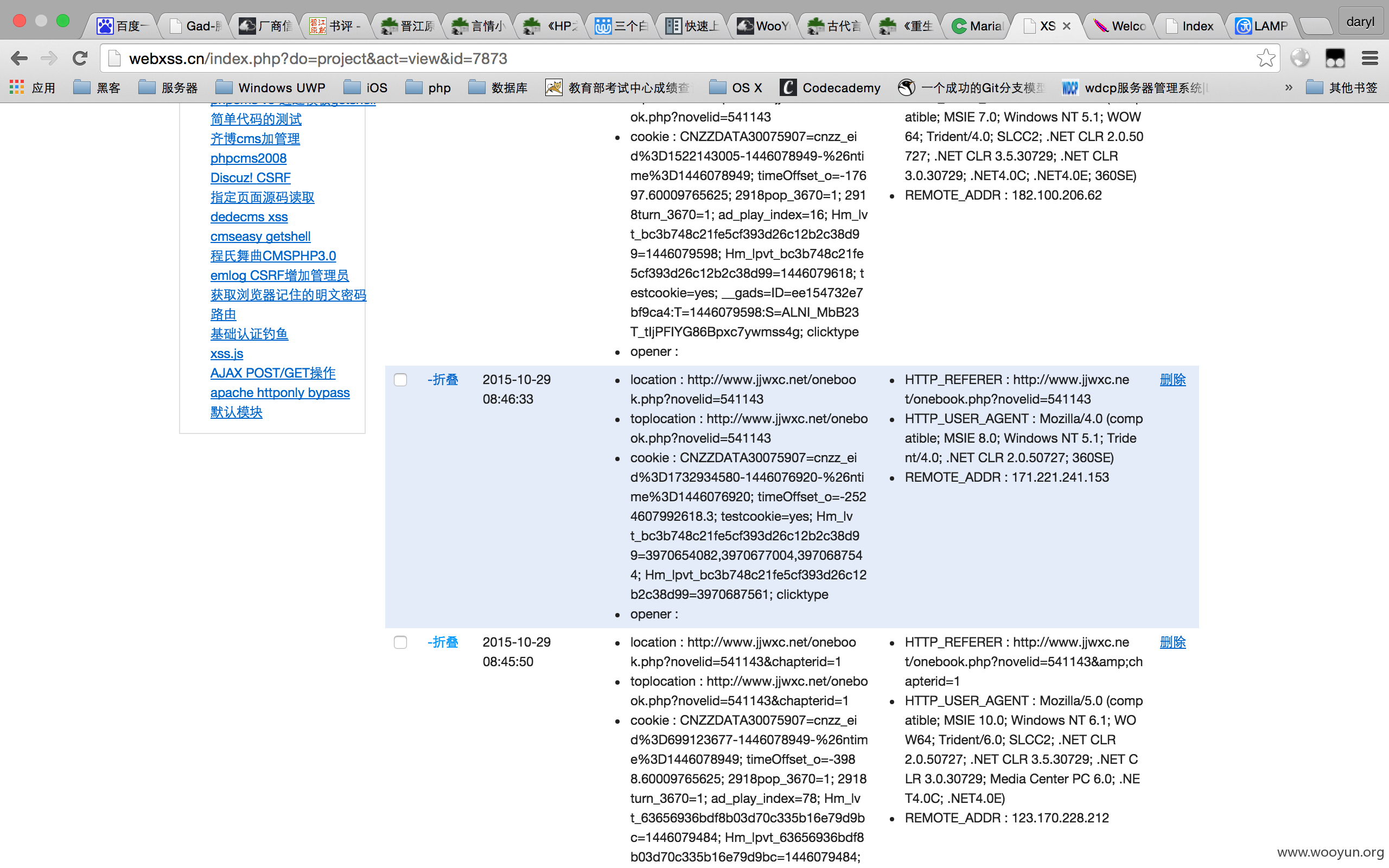Click the page icon beside the URL
The width and height of the screenshot is (1389, 868).
(x=115, y=58)
